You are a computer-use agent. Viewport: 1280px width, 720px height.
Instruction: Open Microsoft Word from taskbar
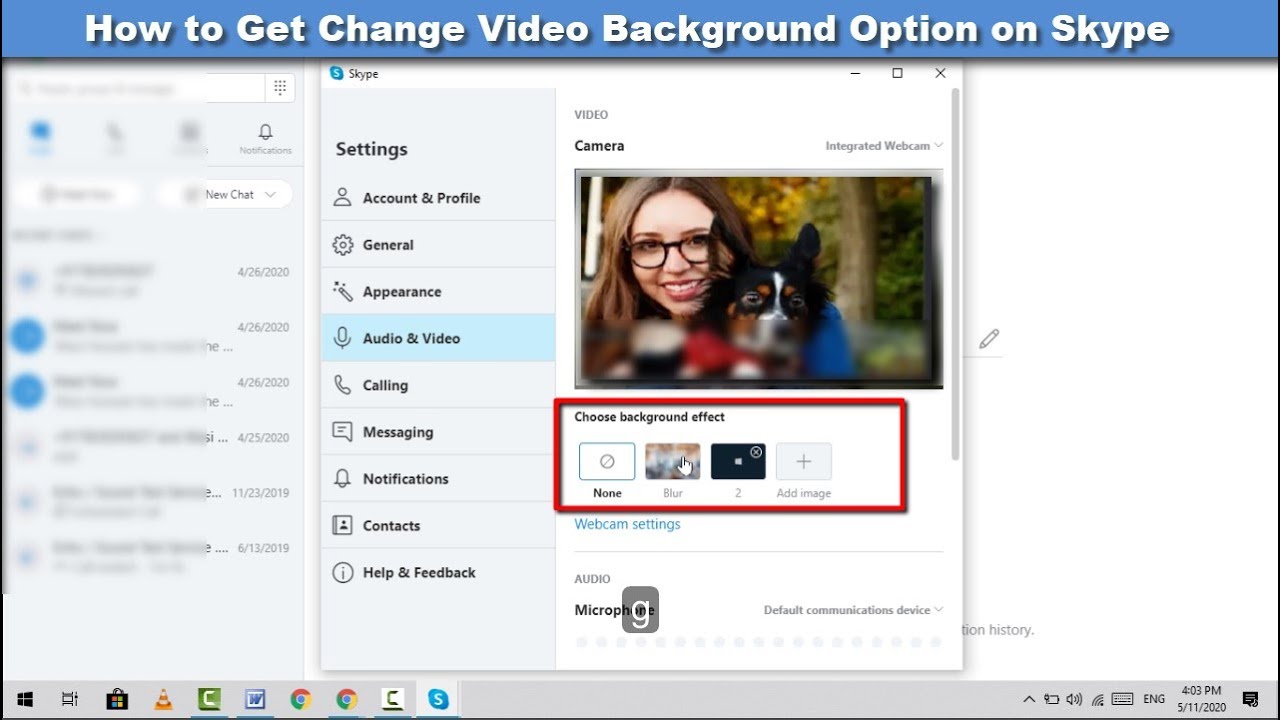point(255,700)
